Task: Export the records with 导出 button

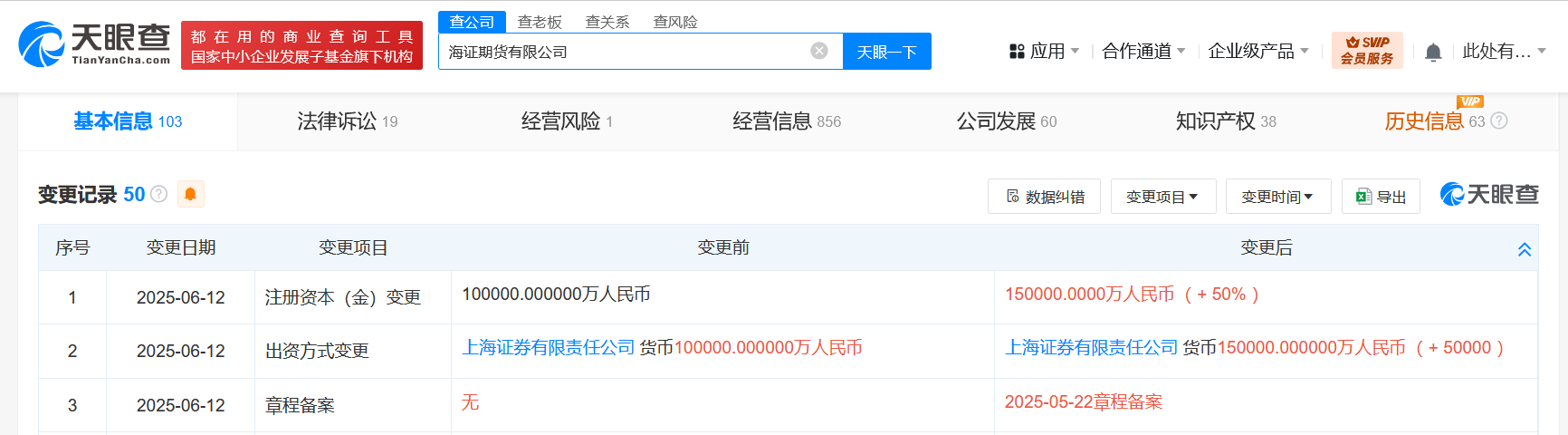Action: coord(1381,197)
